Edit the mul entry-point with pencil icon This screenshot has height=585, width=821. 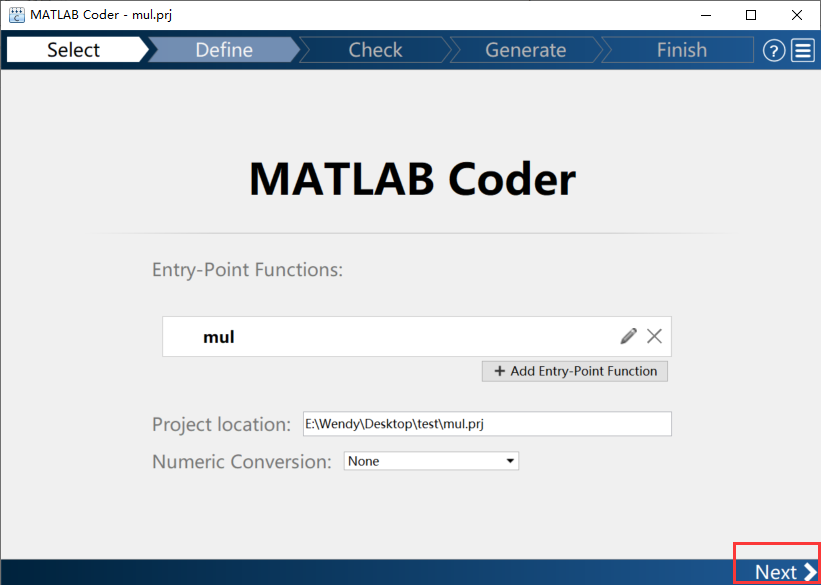tap(628, 336)
